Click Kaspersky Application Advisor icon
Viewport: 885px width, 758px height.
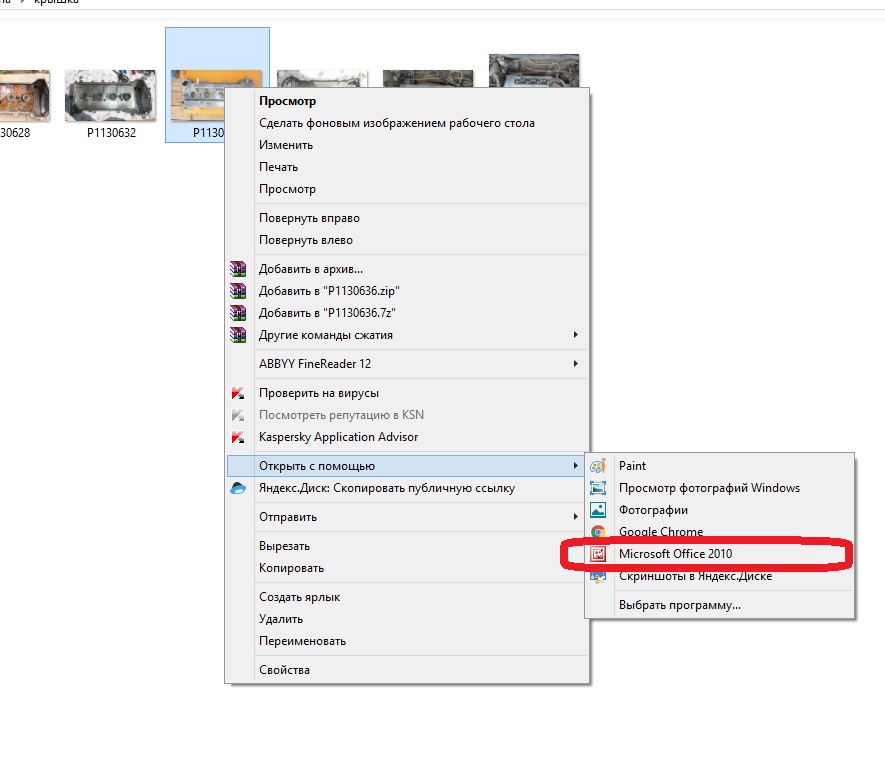click(238, 437)
